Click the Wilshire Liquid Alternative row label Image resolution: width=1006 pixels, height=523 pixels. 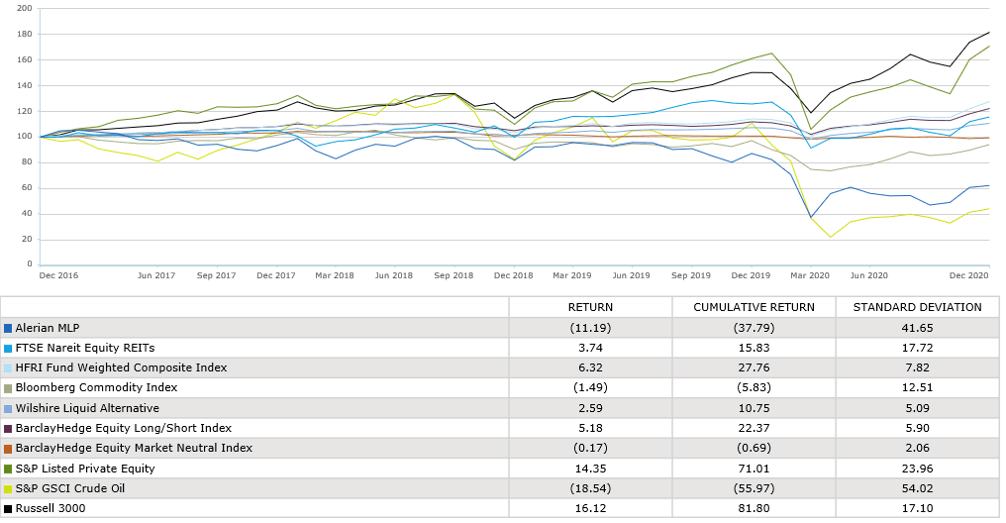(x=87, y=407)
